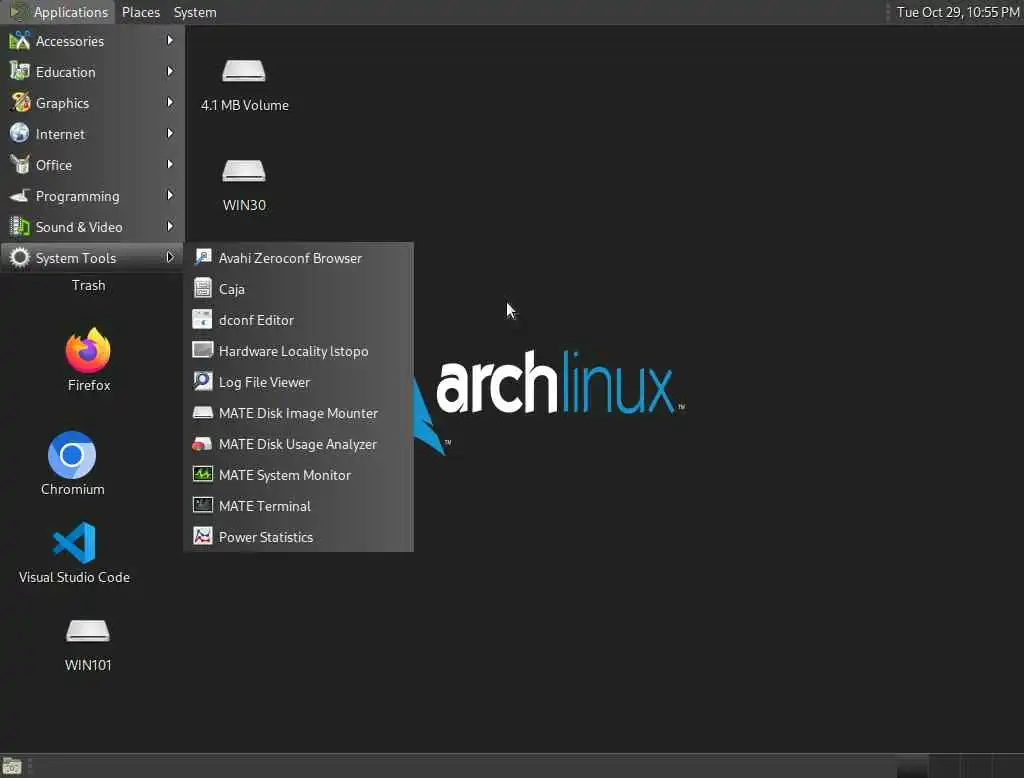Choose the Power Statistics menu entry text
This screenshot has height=778, width=1024.
click(266, 537)
